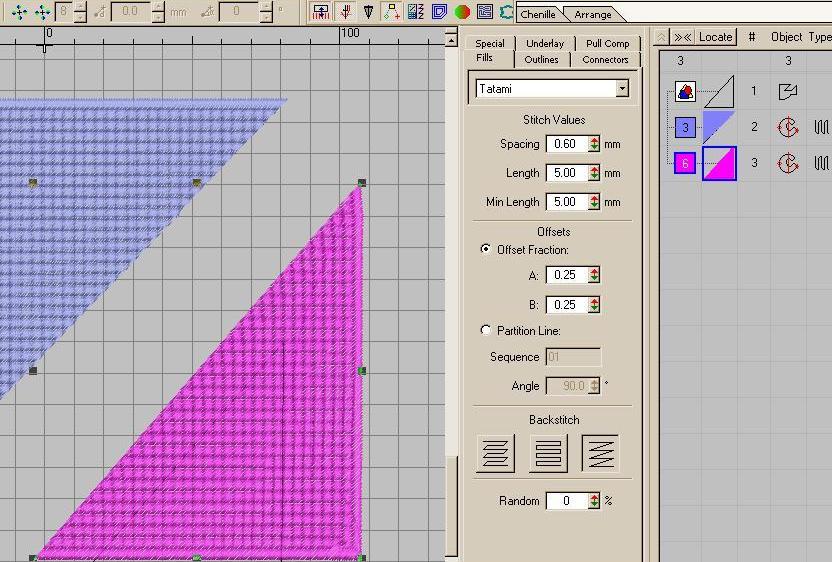Click the Length value input field

click(566, 173)
